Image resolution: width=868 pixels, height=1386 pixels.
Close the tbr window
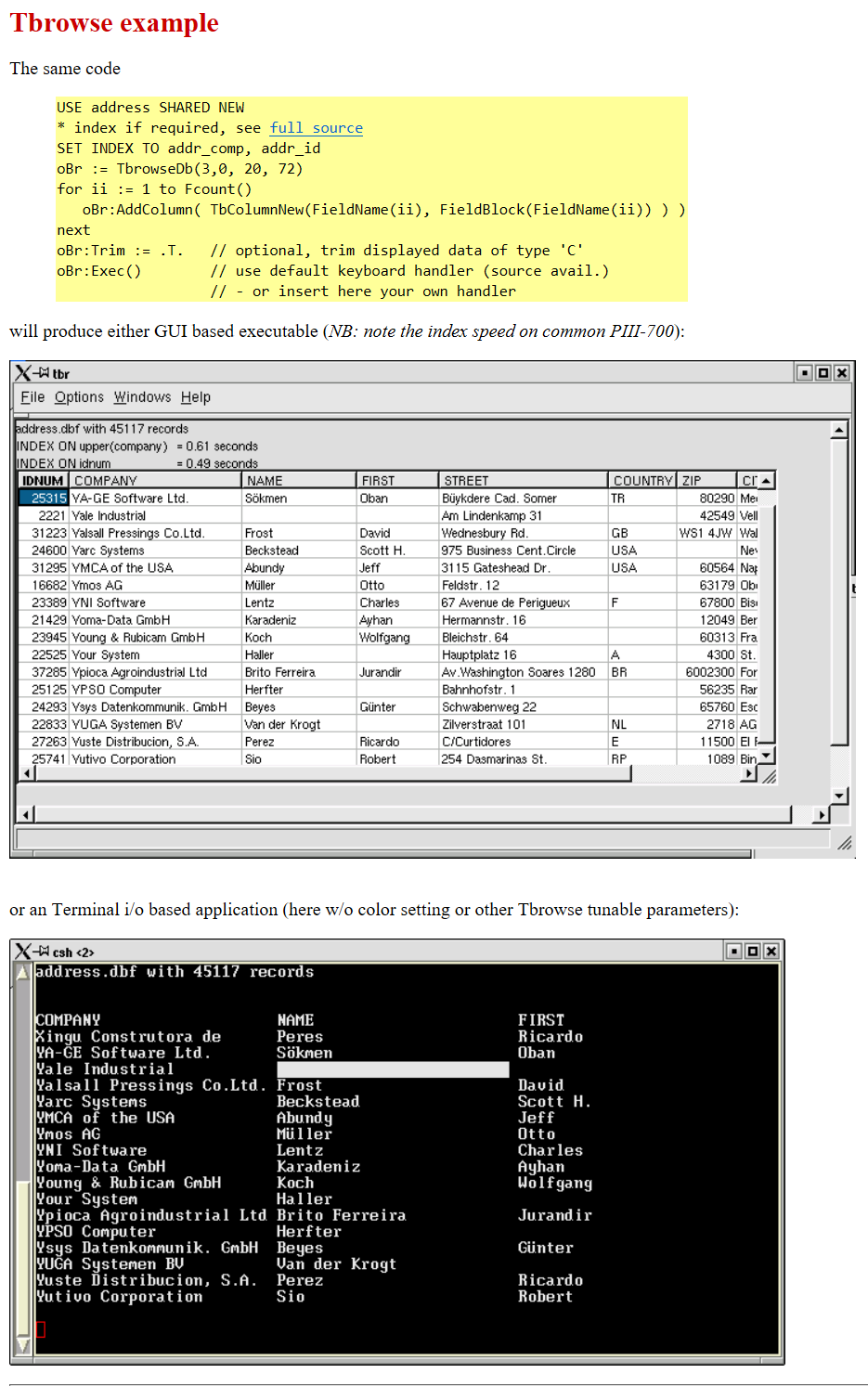point(841,373)
